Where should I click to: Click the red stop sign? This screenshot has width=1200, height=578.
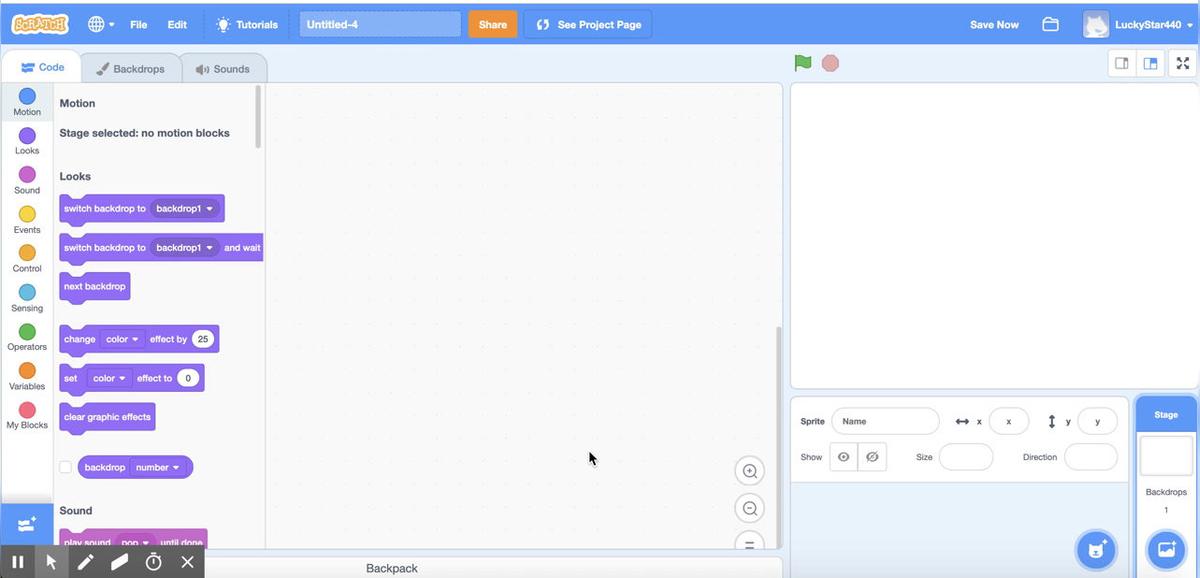tap(830, 63)
